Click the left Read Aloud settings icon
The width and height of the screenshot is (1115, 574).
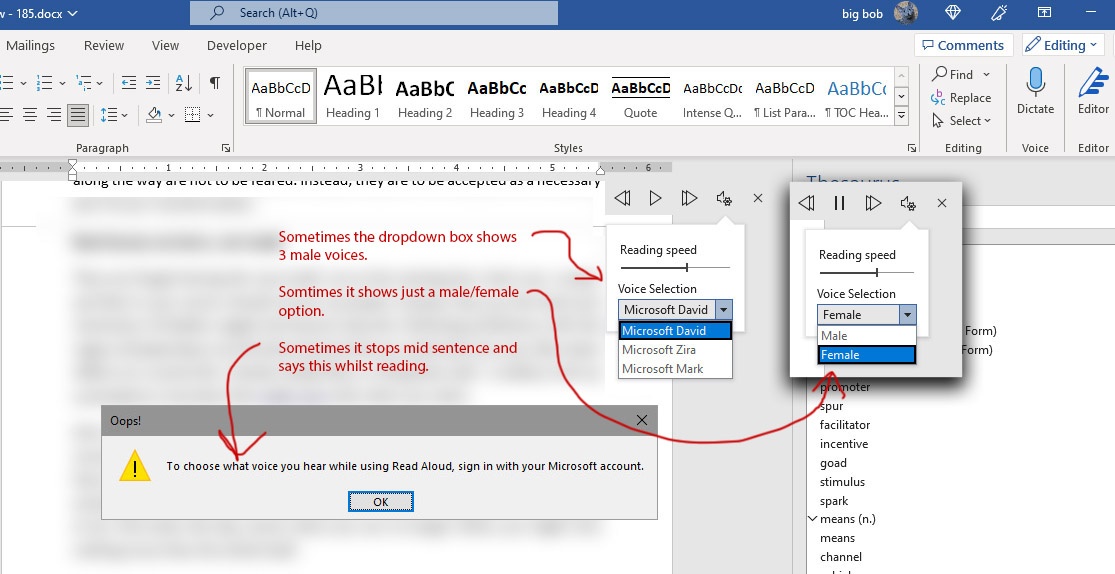pyautogui.click(x=724, y=198)
